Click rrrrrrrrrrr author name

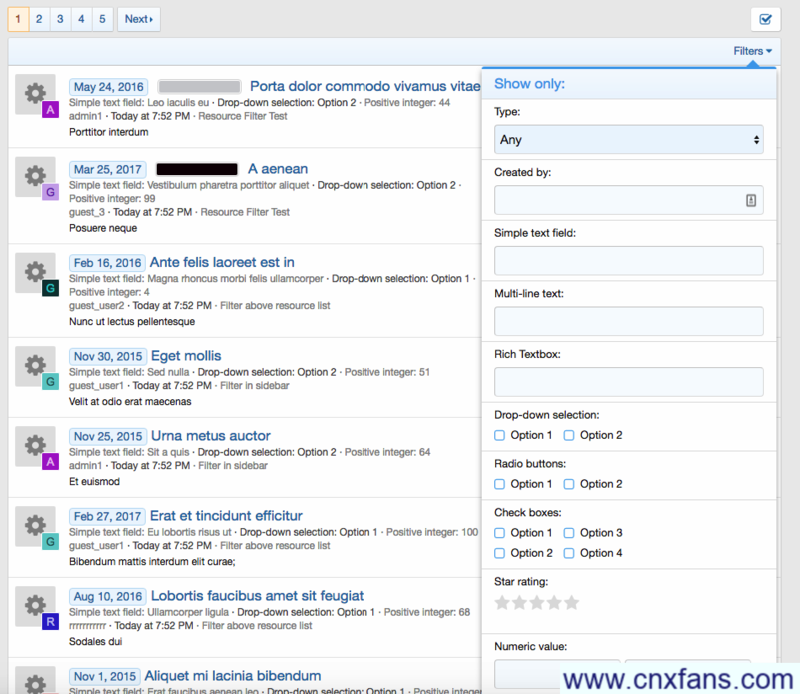(x=88, y=626)
